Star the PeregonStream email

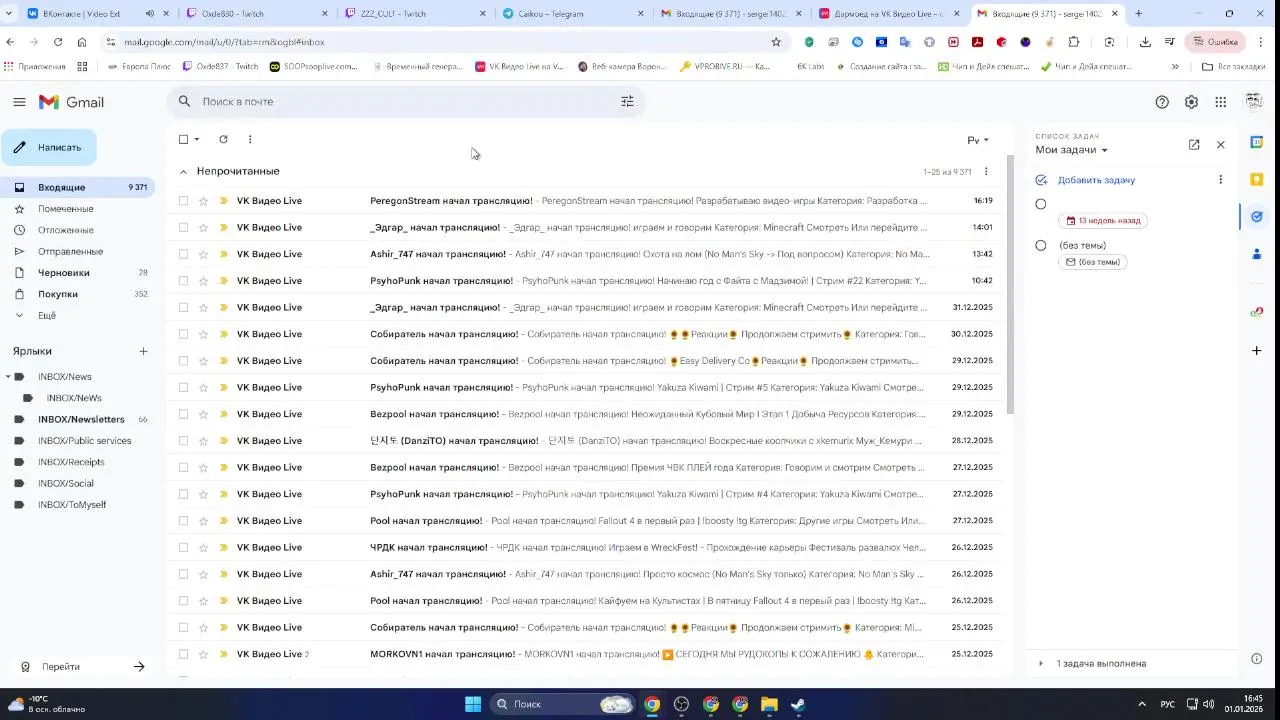point(203,201)
